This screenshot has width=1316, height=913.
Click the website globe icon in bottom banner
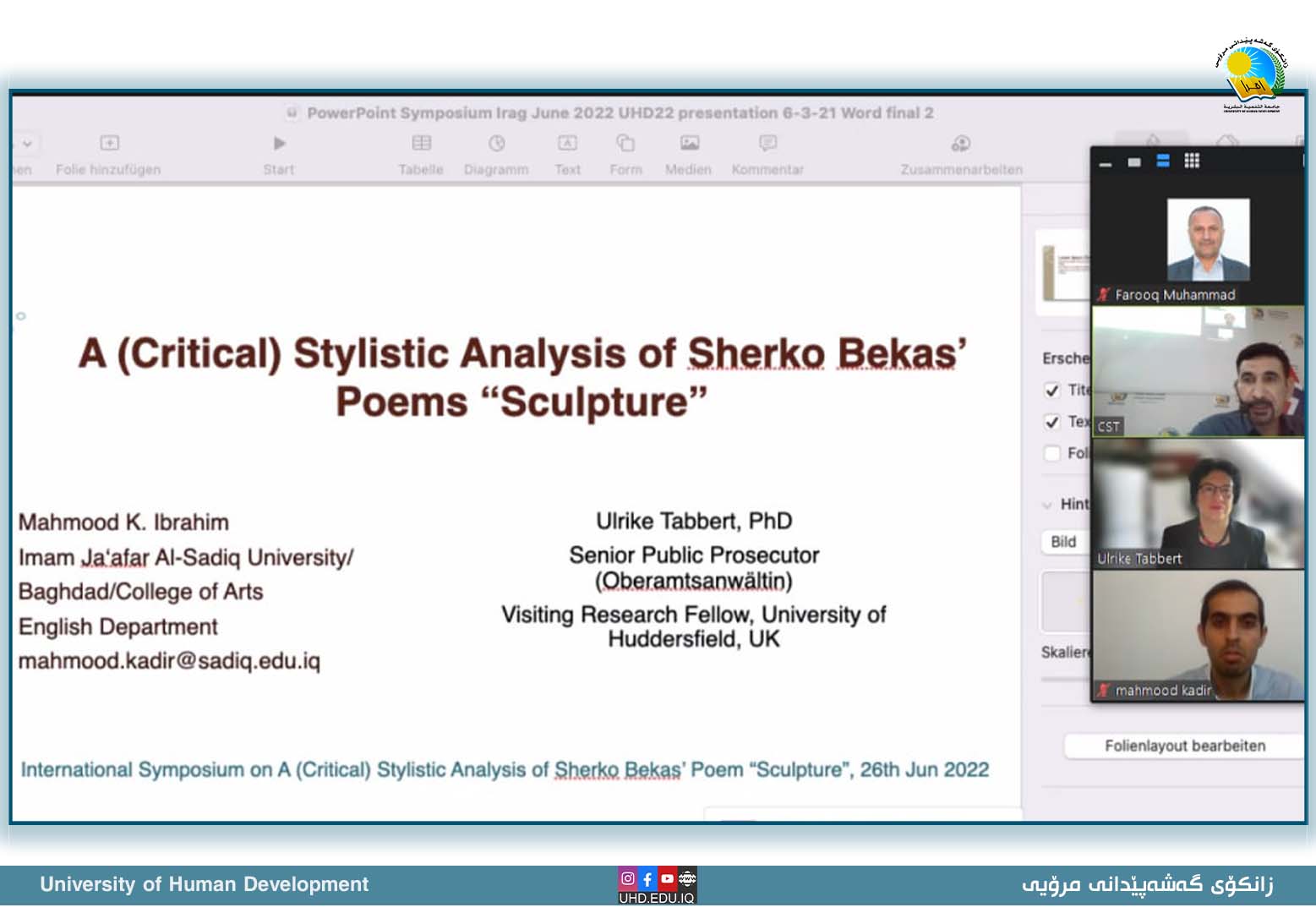click(687, 878)
